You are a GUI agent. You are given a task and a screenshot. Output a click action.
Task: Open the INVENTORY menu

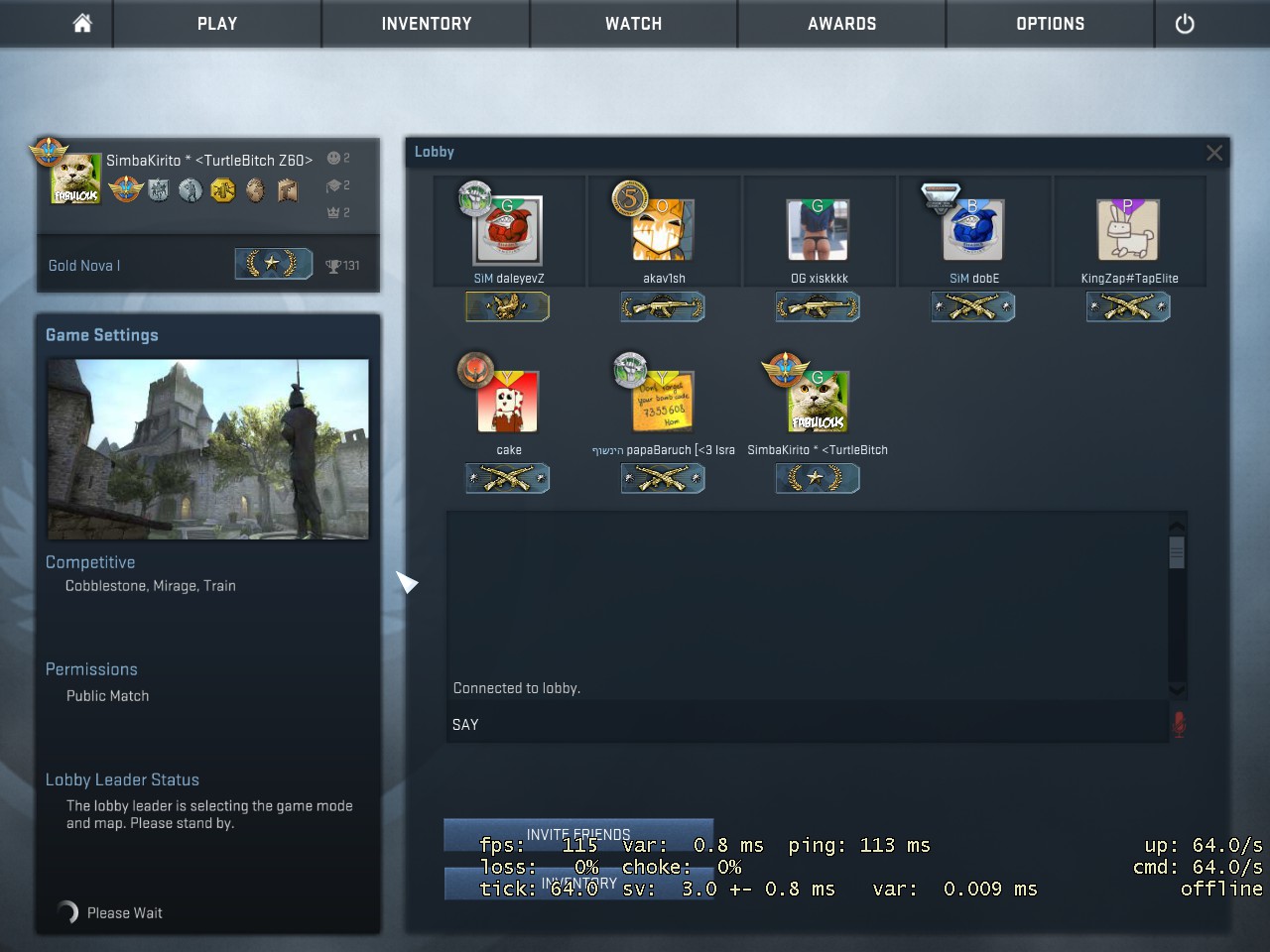[x=427, y=23]
